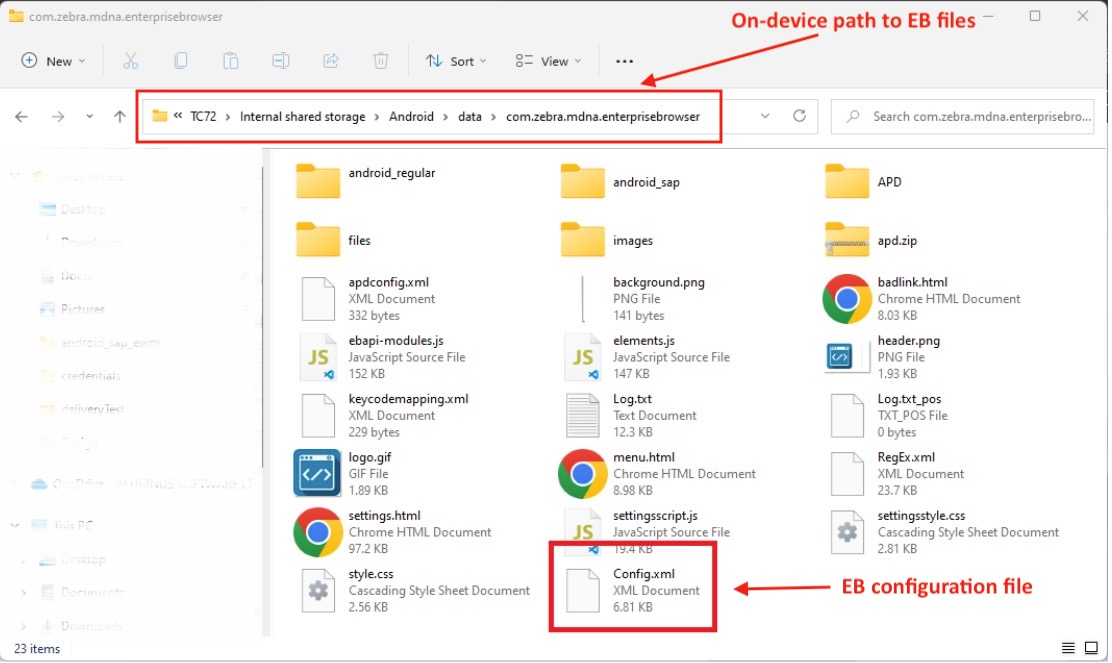Click the Rename icon in toolbar
Image resolution: width=1112 pixels, height=663 pixels.
(x=281, y=61)
